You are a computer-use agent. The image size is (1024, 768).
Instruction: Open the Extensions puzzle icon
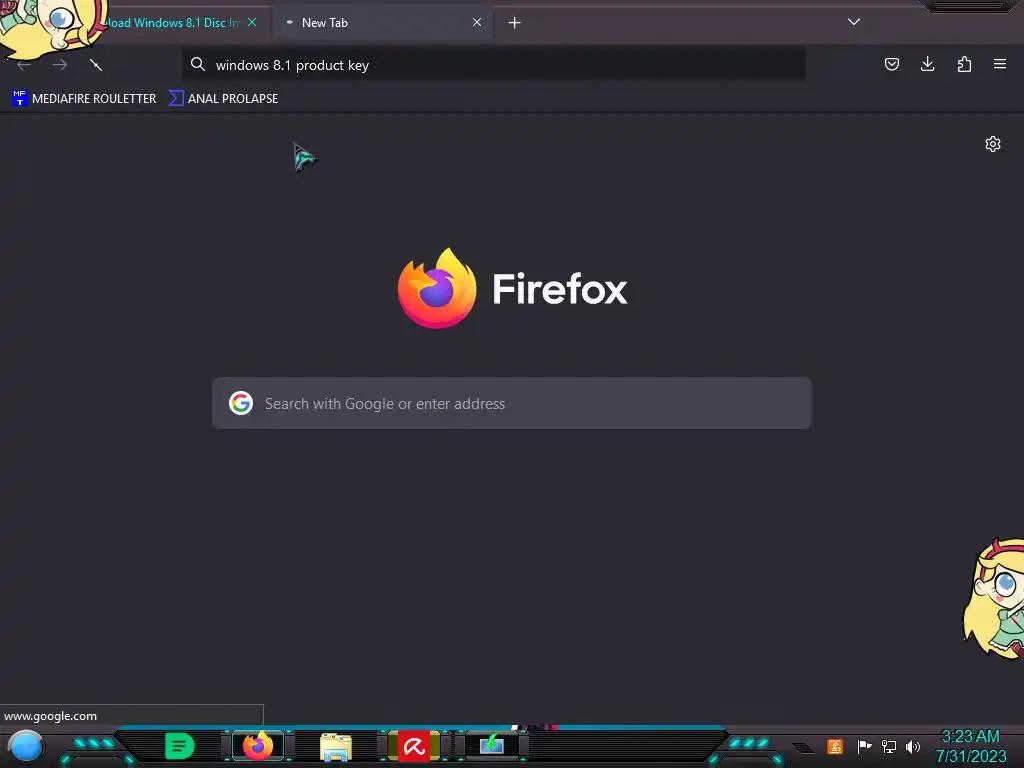click(x=964, y=64)
